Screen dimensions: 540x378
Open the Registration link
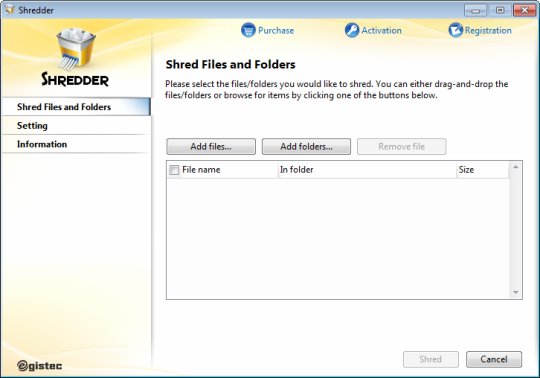coord(488,31)
